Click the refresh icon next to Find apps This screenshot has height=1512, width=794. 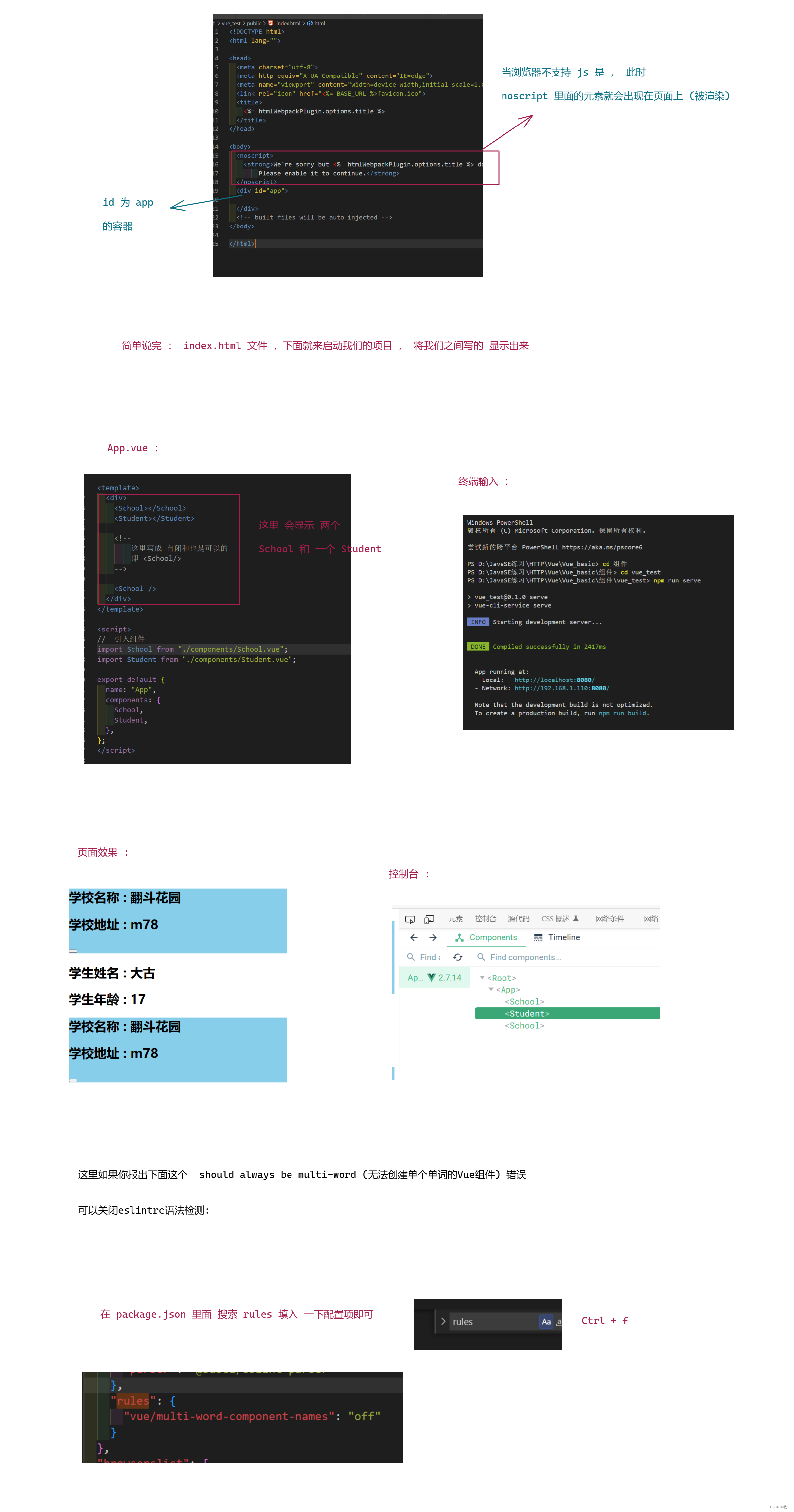458,957
